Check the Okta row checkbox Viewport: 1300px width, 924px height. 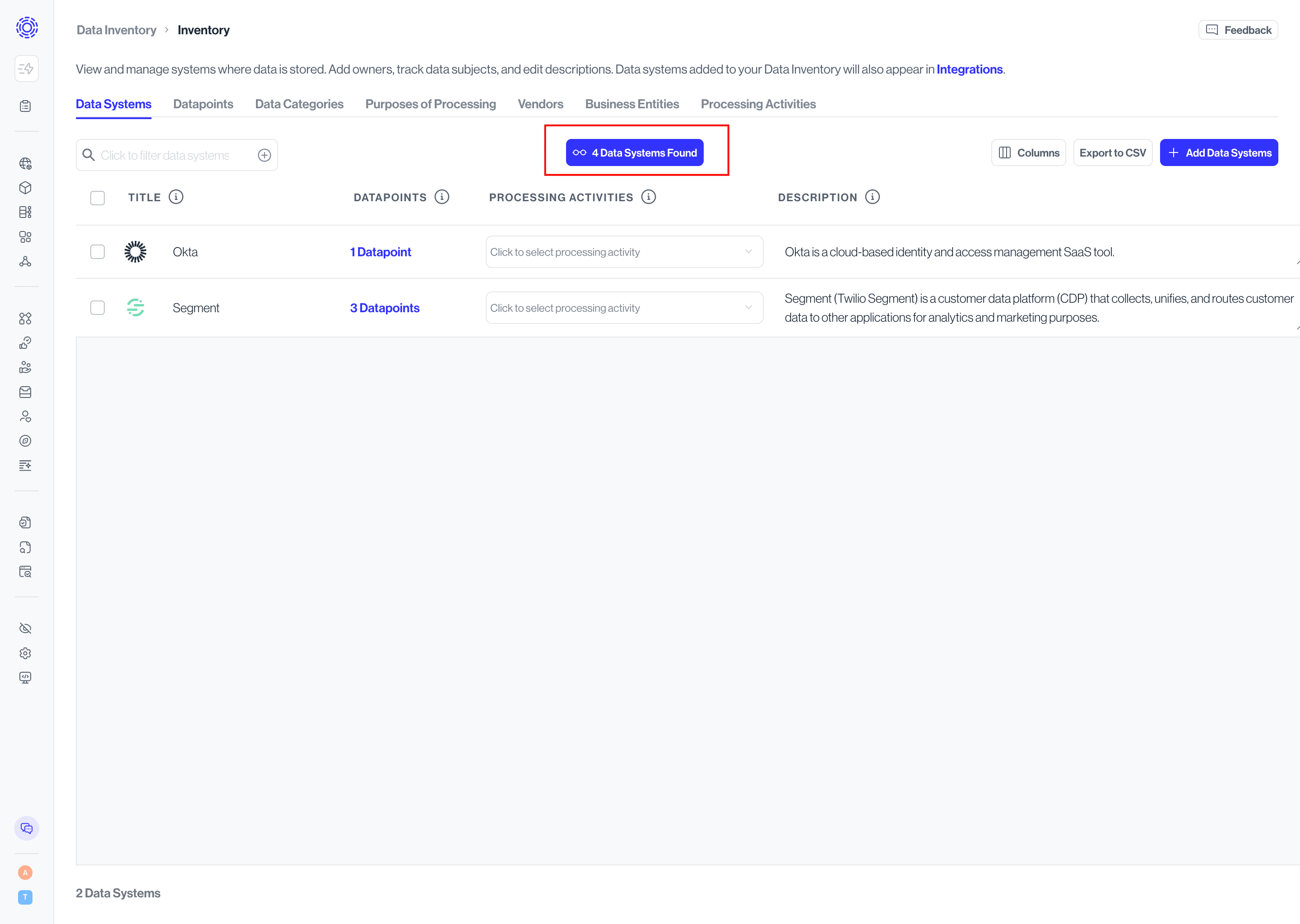click(97, 252)
